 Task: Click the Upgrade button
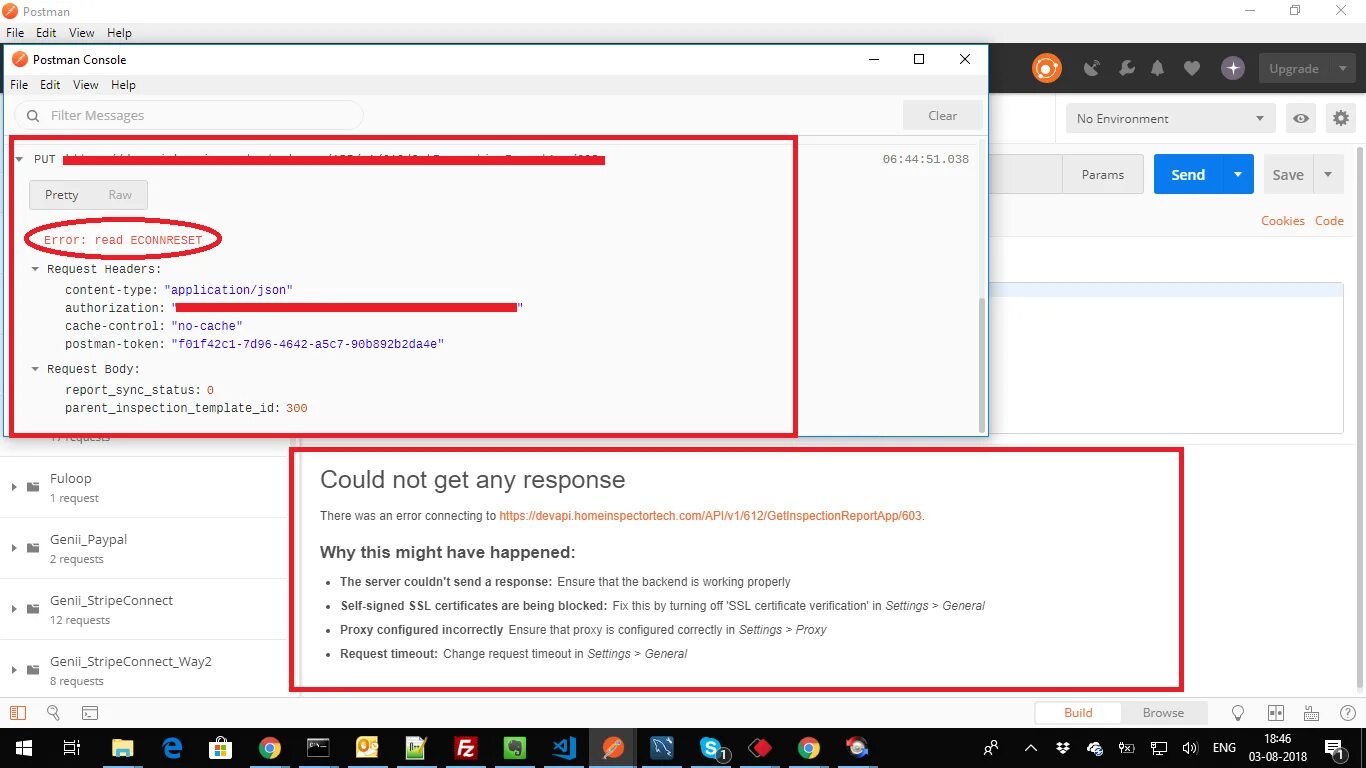tap(1294, 69)
